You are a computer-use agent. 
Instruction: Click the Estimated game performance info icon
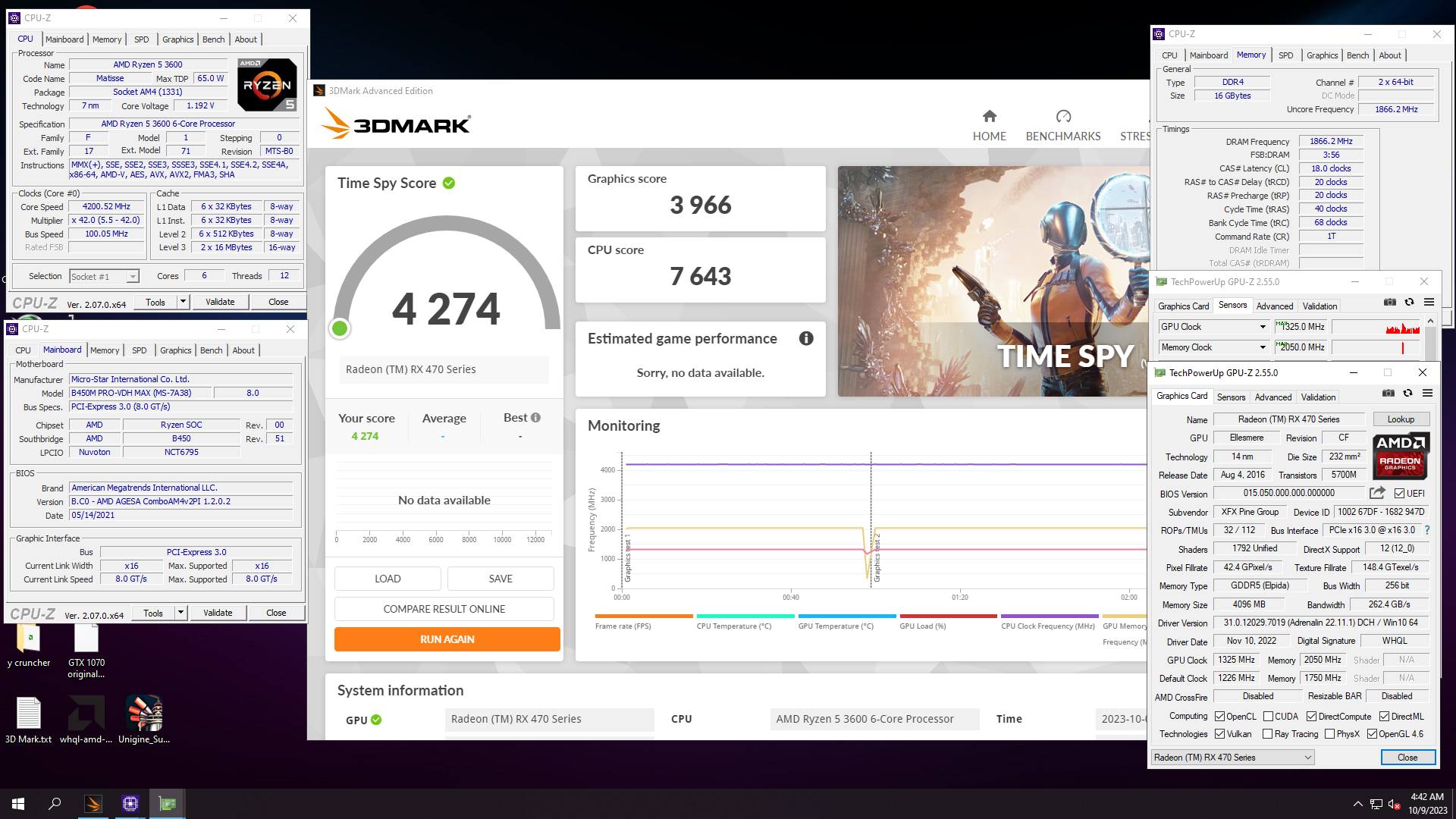click(806, 339)
